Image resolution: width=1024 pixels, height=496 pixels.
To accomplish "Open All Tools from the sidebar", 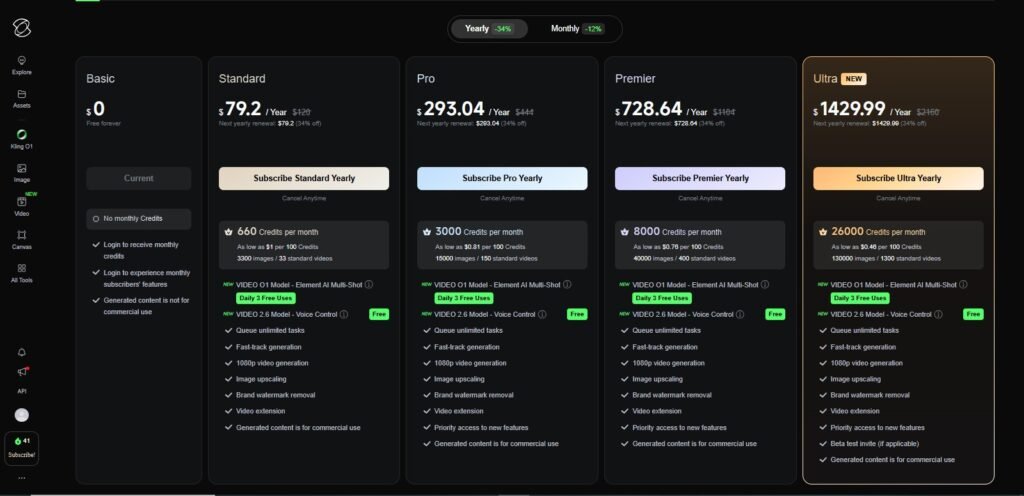I will coord(21,272).
